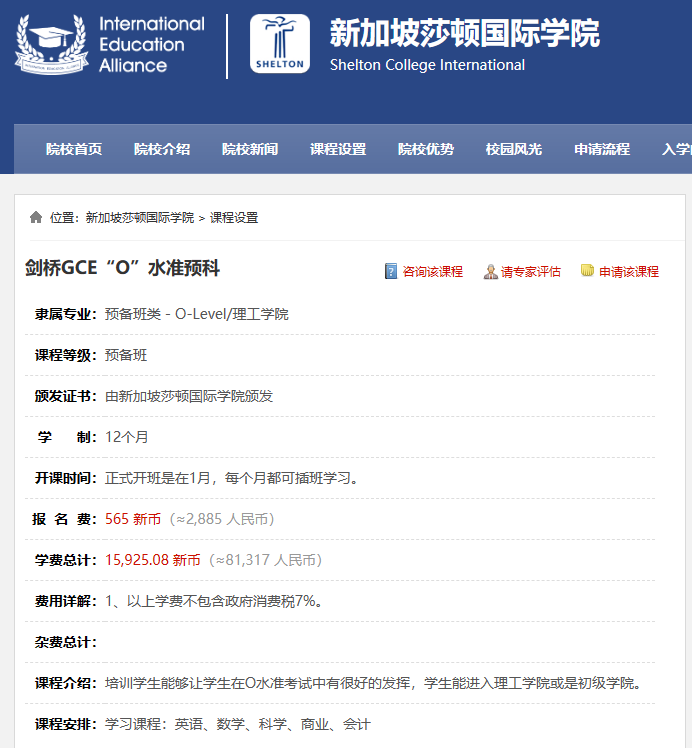The image size is (692, 748).
Task: Click the expert person icon beside 请专家评估
Action: point(490,272)
